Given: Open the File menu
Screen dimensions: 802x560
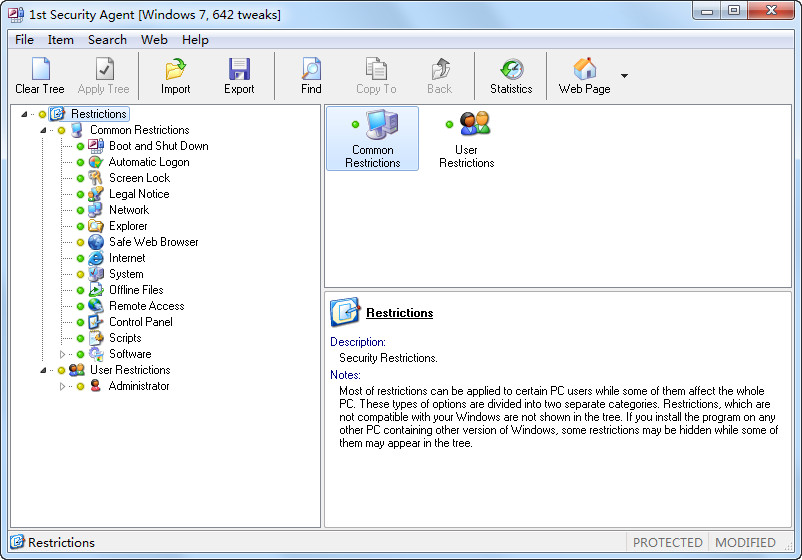Looking at the screenshot, I should coord(24,40).
